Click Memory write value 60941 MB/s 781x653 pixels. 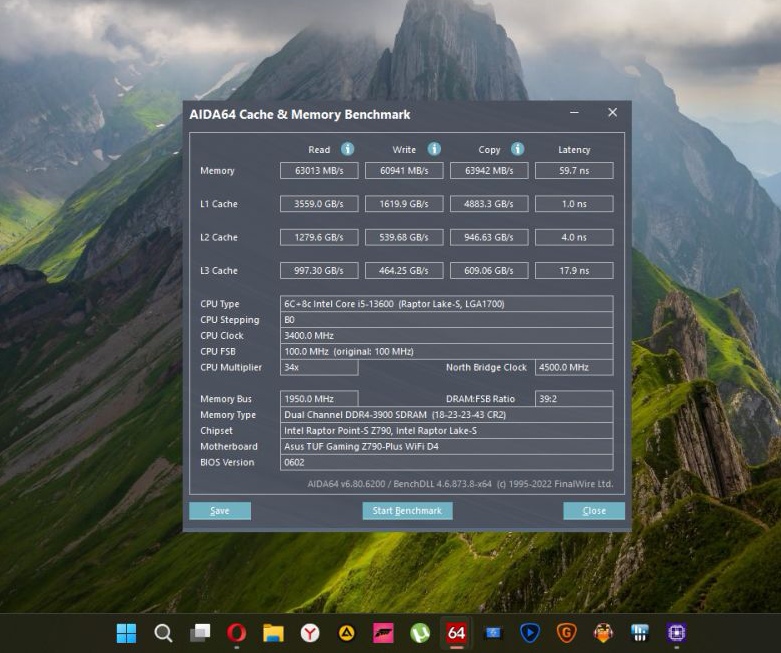pyautogui.click(x=404, y=170)
